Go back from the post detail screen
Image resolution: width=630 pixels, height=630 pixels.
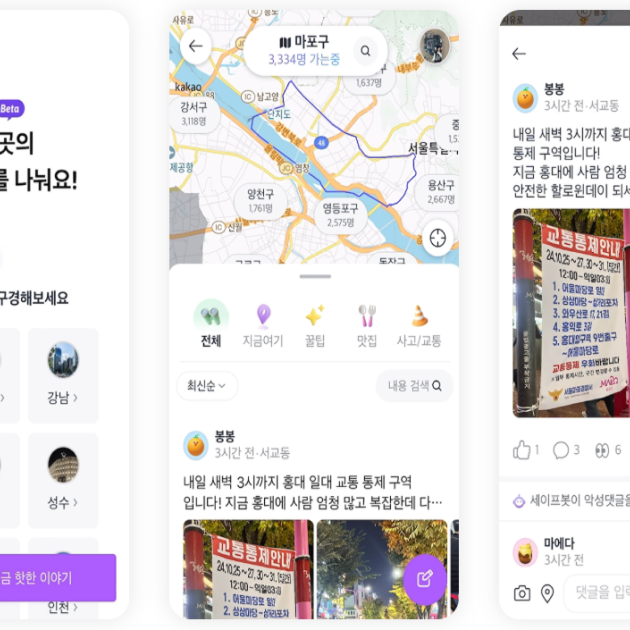tap(519, 53)
